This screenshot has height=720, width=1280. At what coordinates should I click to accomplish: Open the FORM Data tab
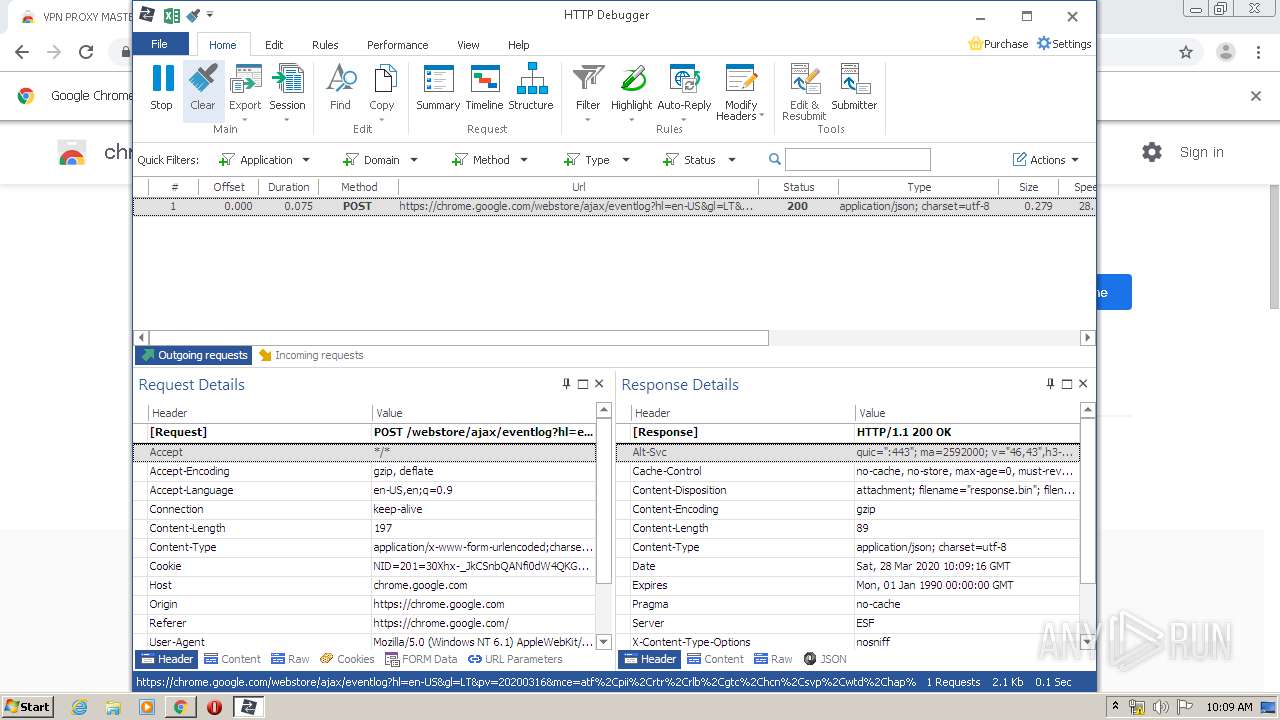pos(421,659)
